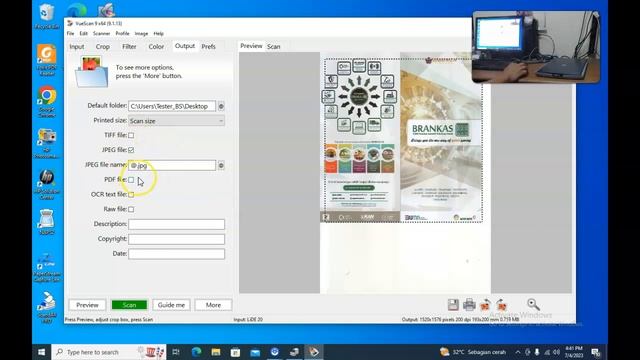Open File Explorer from the taskbar
Image resolution: width=640 pixels, height=360 pixels.
(x=216, y=352)
